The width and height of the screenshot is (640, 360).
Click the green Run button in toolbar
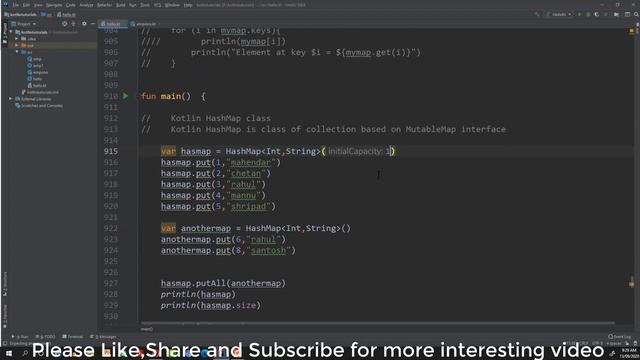[579, 14]
